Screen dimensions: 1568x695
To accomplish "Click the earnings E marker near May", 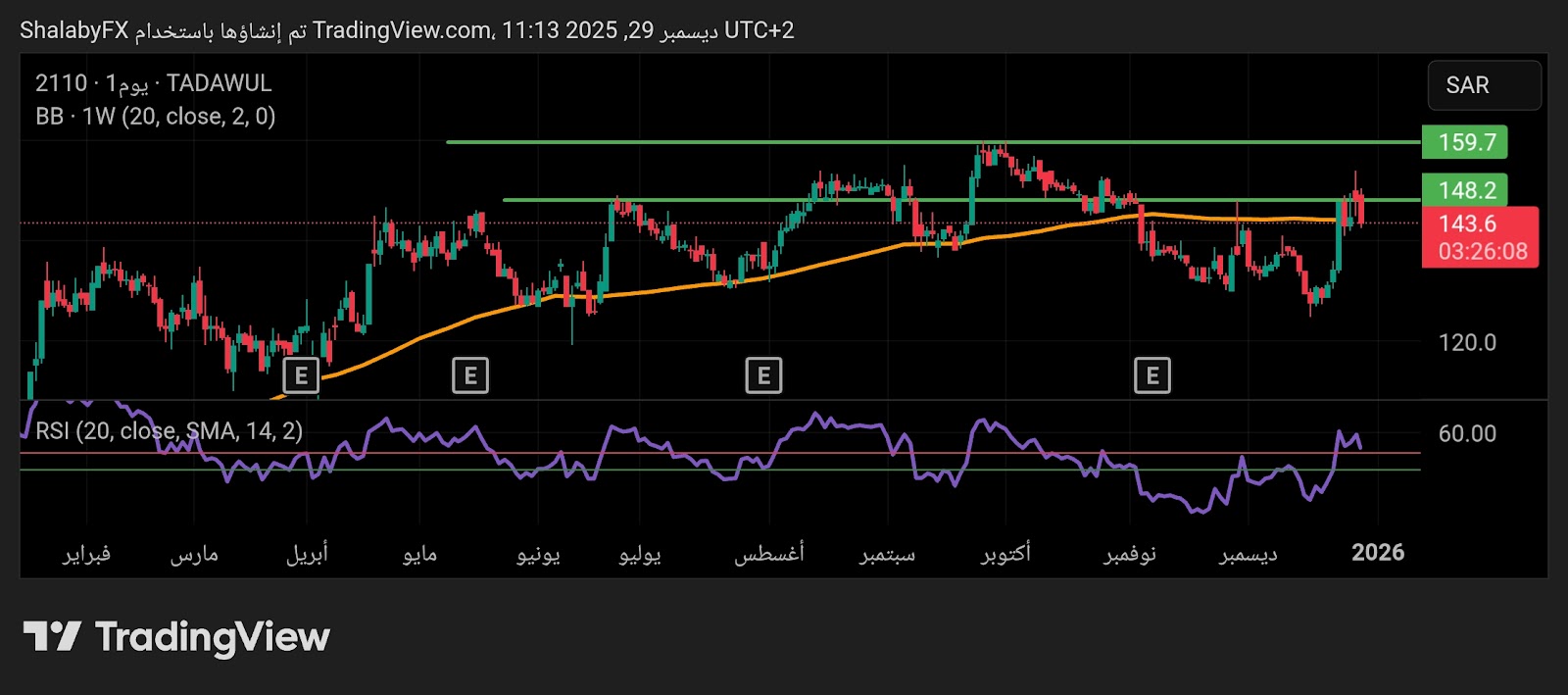I will 470,375.
